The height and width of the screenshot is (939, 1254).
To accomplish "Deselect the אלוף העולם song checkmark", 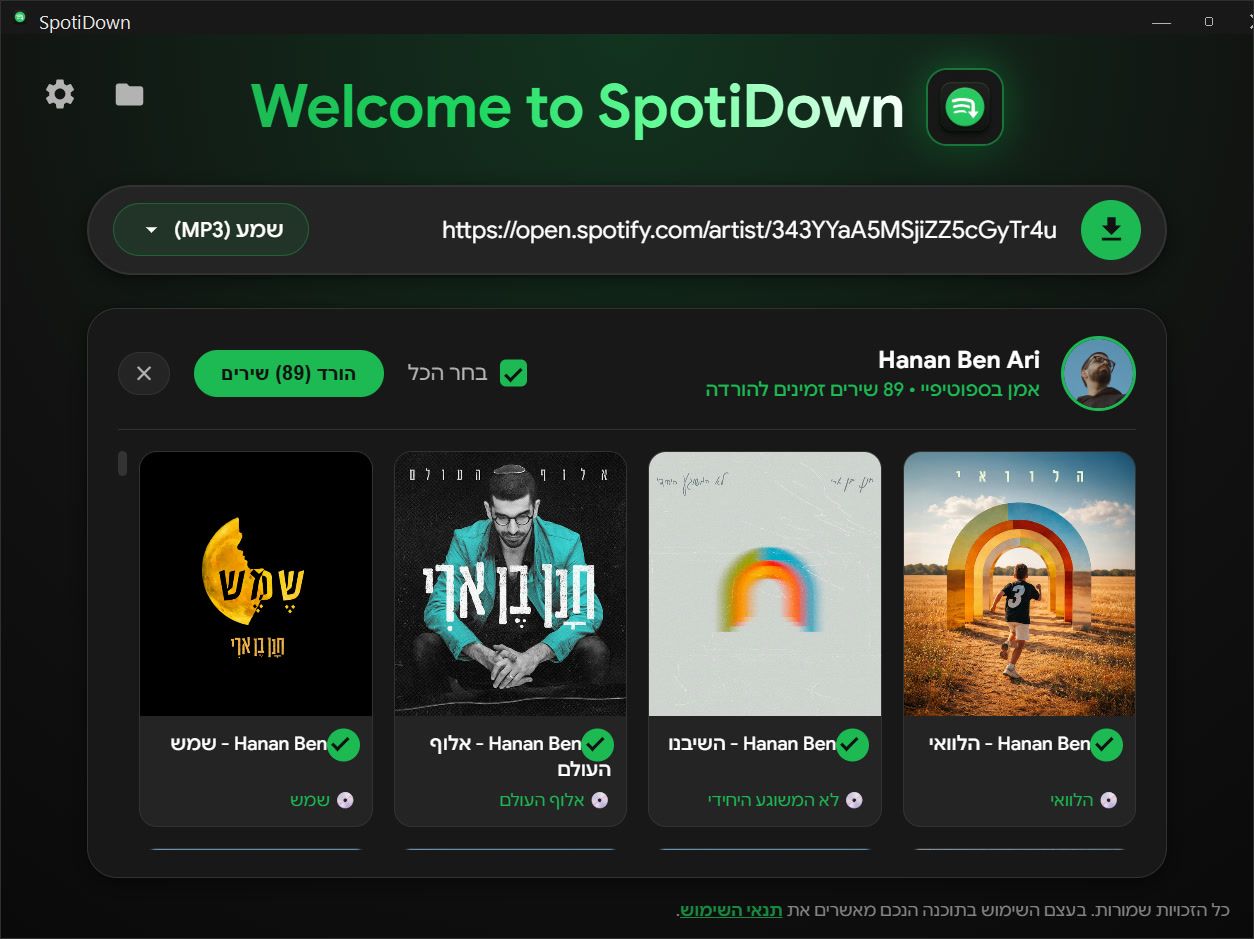I will pyautogui.click(x=597, y=744).
